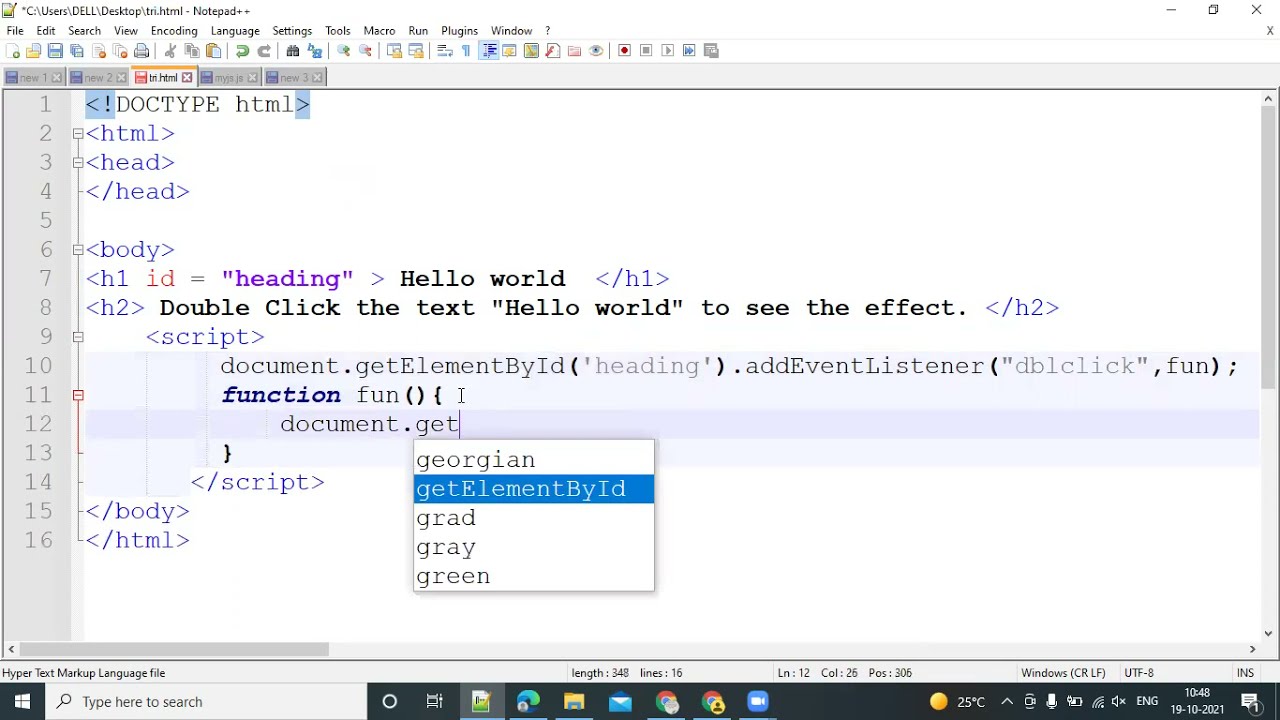Viewport: 1280px width, 720px height.
Task: Open the notification center icon
Action: tap(1250, 702)
